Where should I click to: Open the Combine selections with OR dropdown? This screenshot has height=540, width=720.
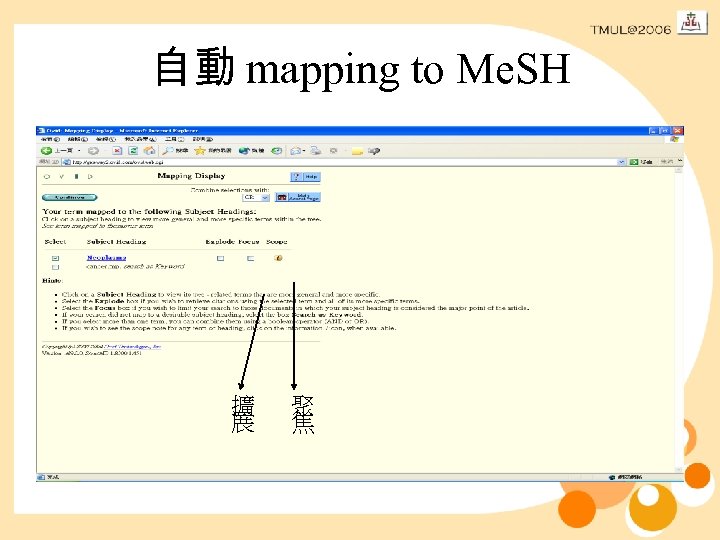click(256, 197)
